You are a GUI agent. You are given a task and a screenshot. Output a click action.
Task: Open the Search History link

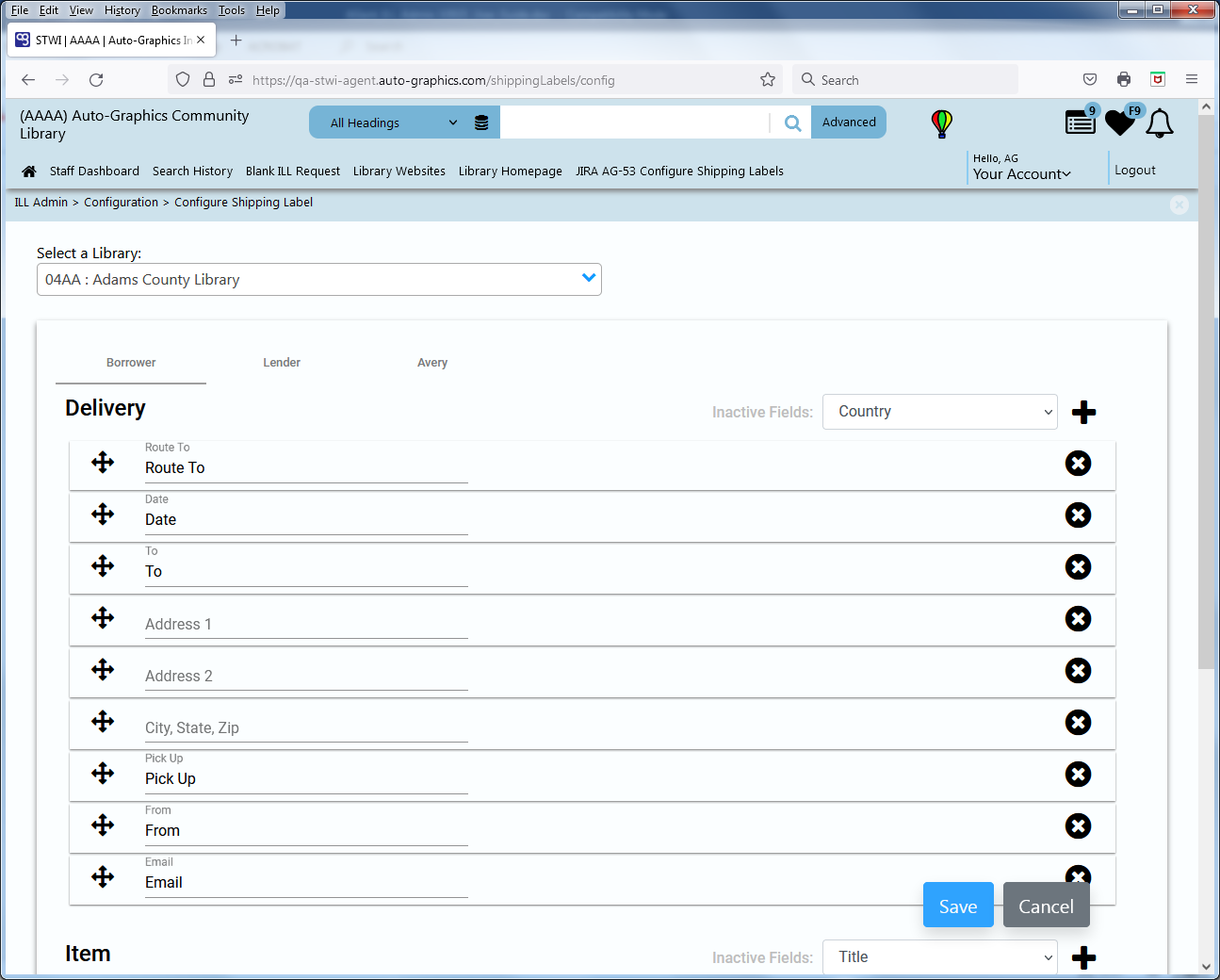pos(192,171)
